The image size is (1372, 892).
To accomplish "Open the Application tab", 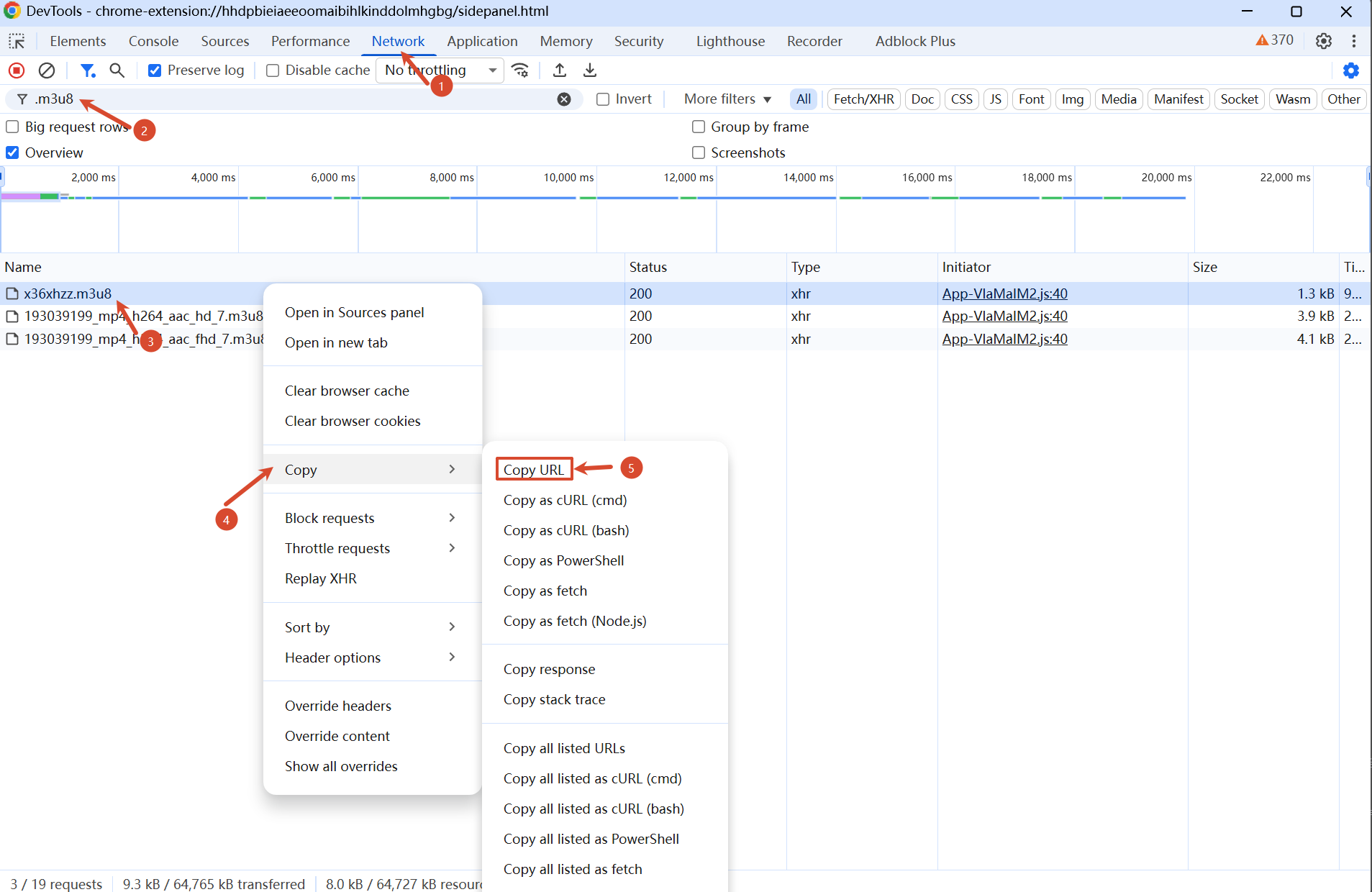I will [482, 41].
